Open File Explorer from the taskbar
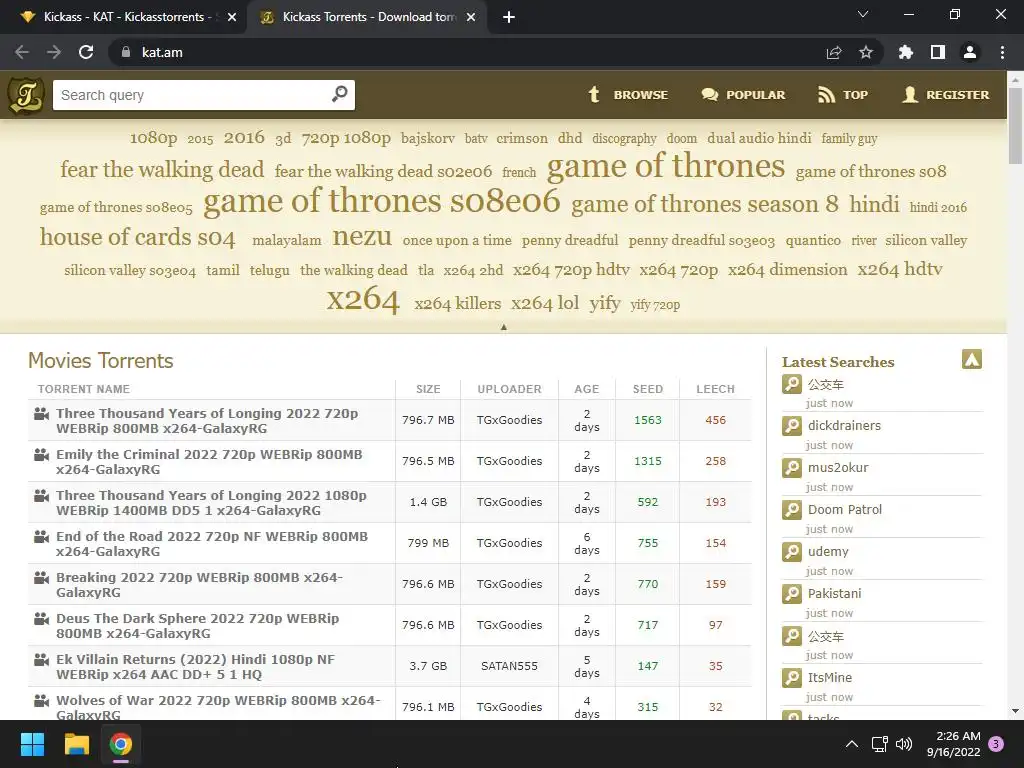This screenshot has height=768, width=1024. coord(76,744)
